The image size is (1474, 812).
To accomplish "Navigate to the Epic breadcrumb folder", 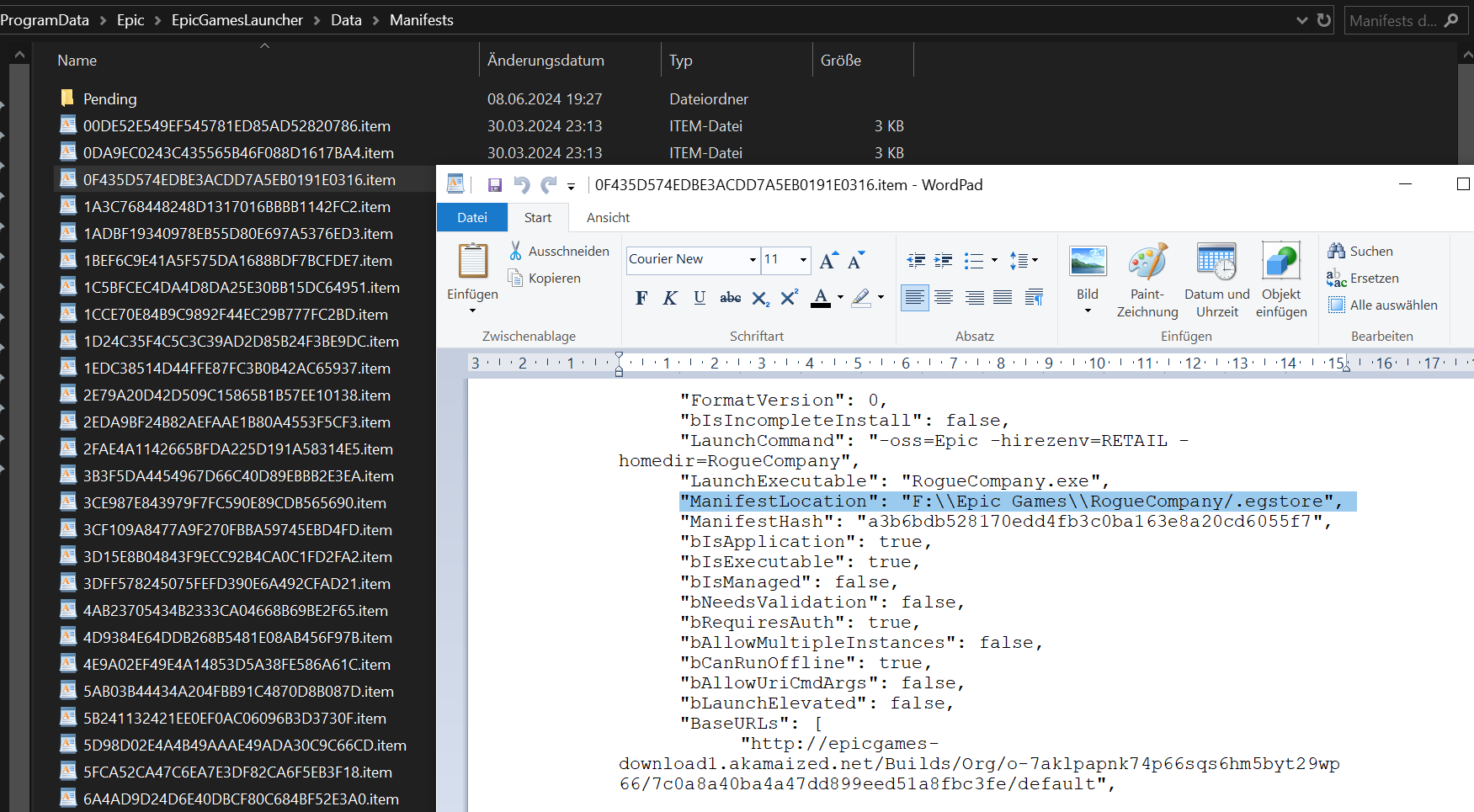I will coord(130,20).
